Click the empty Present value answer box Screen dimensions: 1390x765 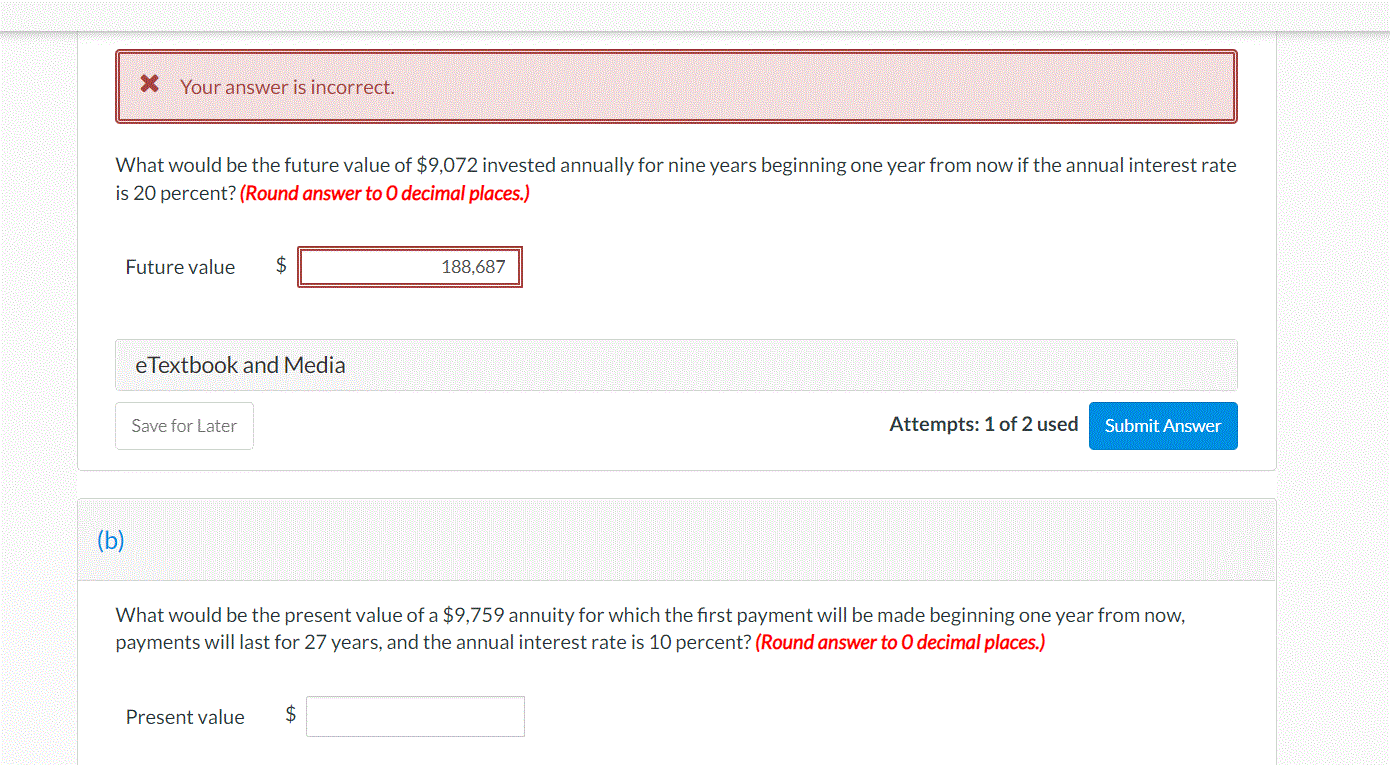415,716
